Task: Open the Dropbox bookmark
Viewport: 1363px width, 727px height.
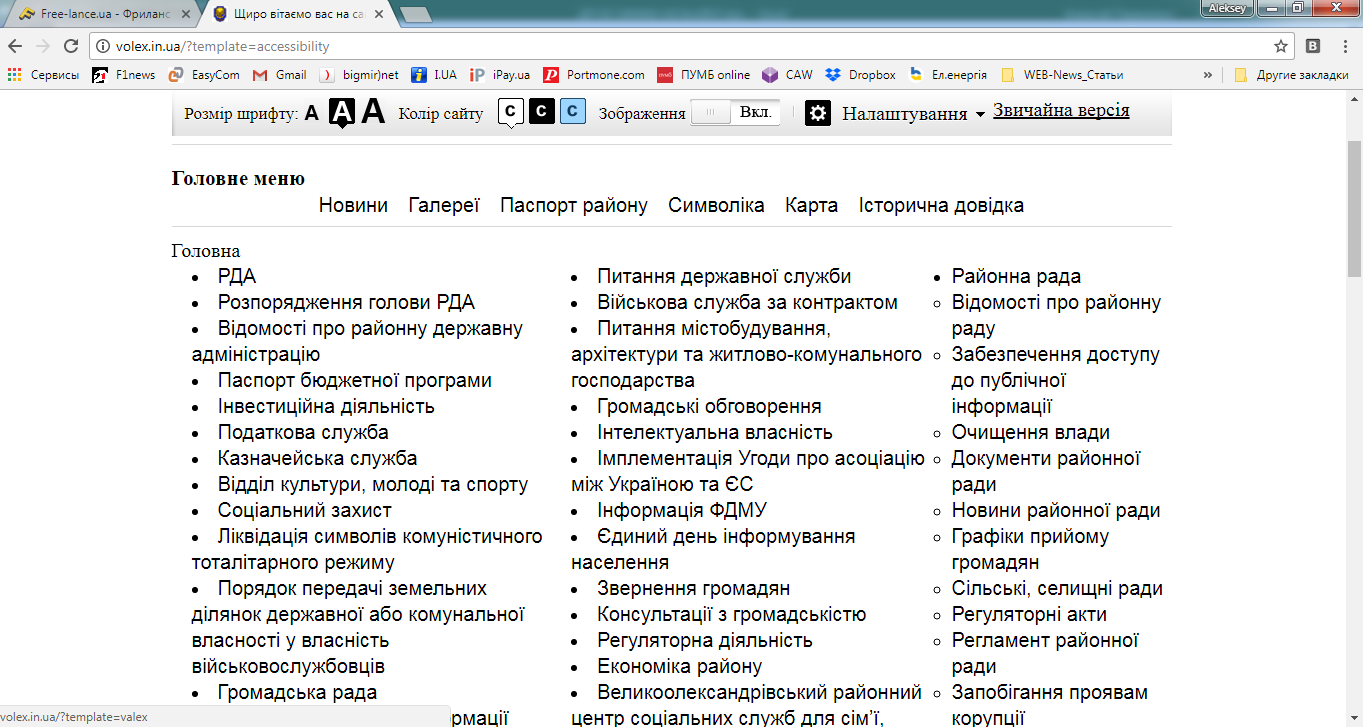Action: [861, 75]
